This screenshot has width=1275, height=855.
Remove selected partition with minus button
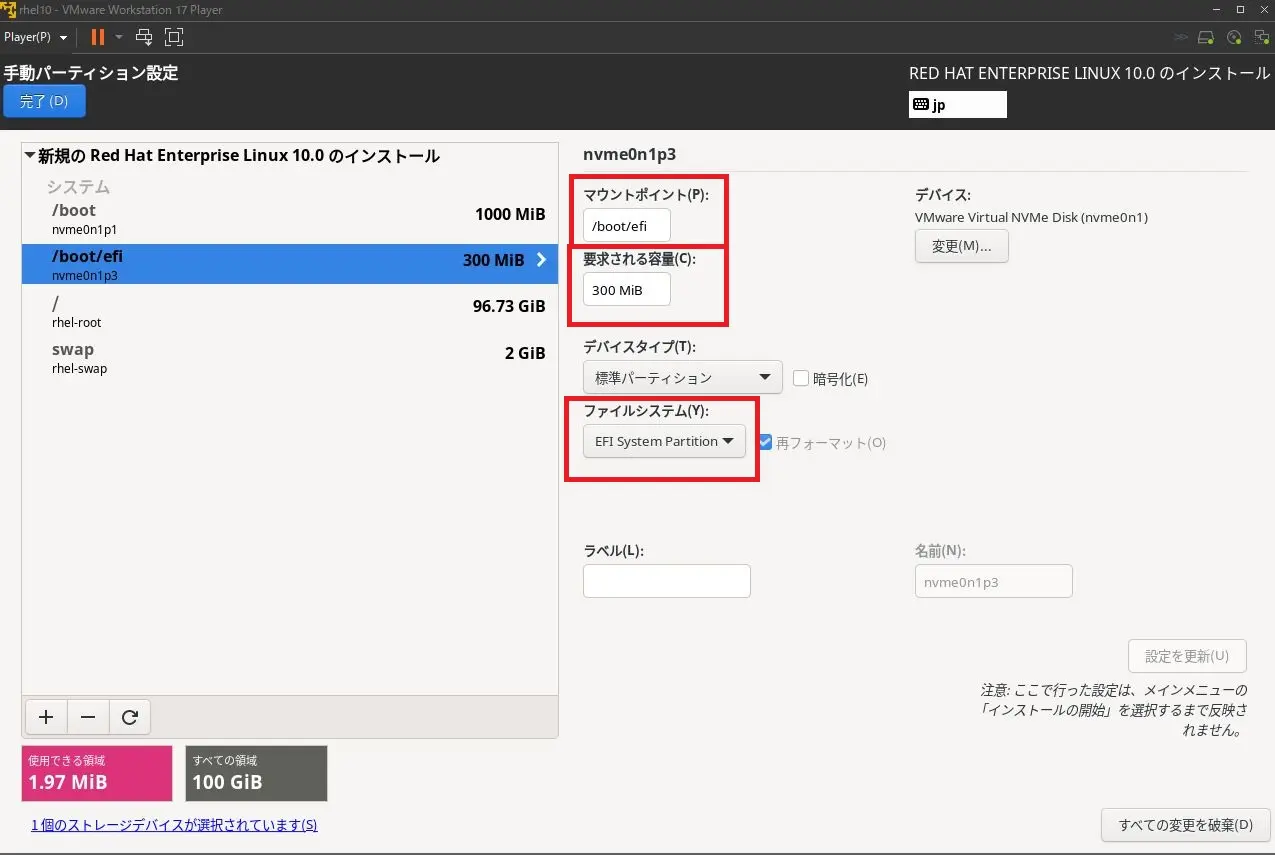(x=88, y=717)
